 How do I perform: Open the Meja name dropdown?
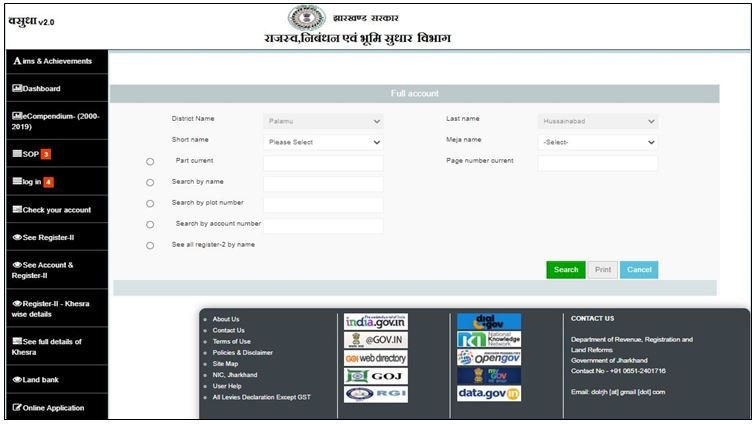point(597,142)
